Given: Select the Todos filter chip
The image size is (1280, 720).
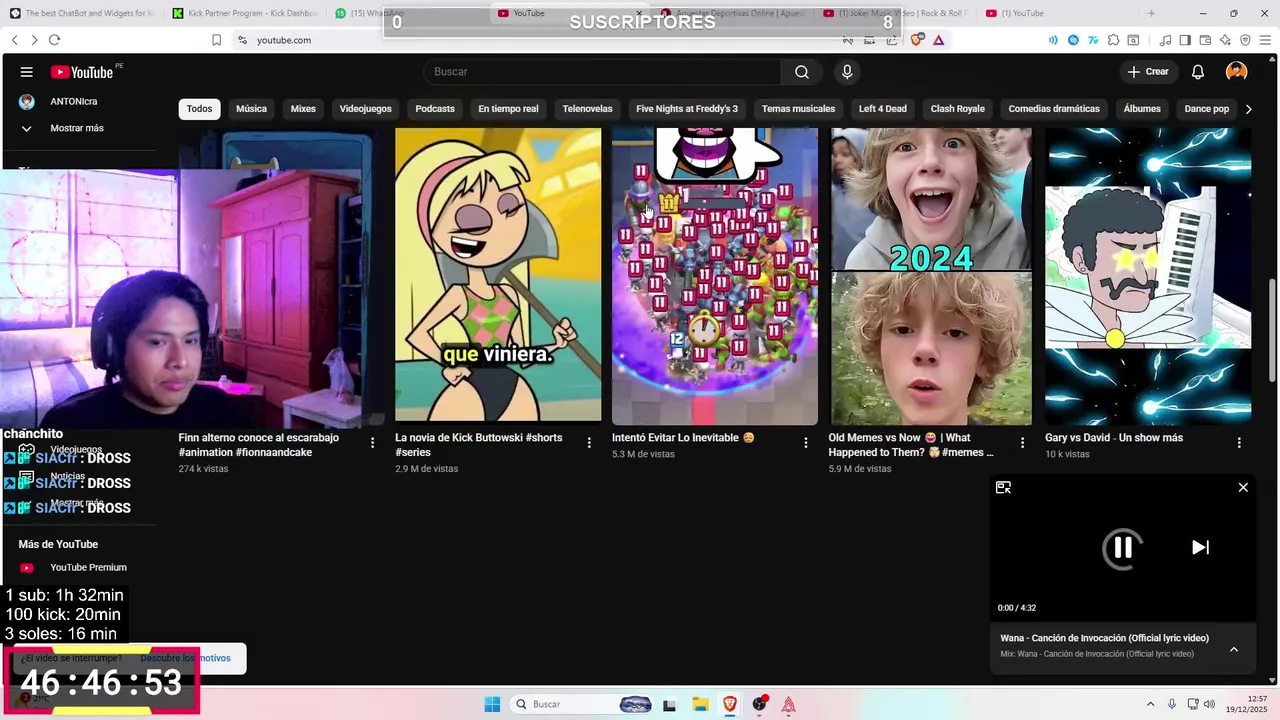Looking at the screenshot, I should click(x=199, y=109).
